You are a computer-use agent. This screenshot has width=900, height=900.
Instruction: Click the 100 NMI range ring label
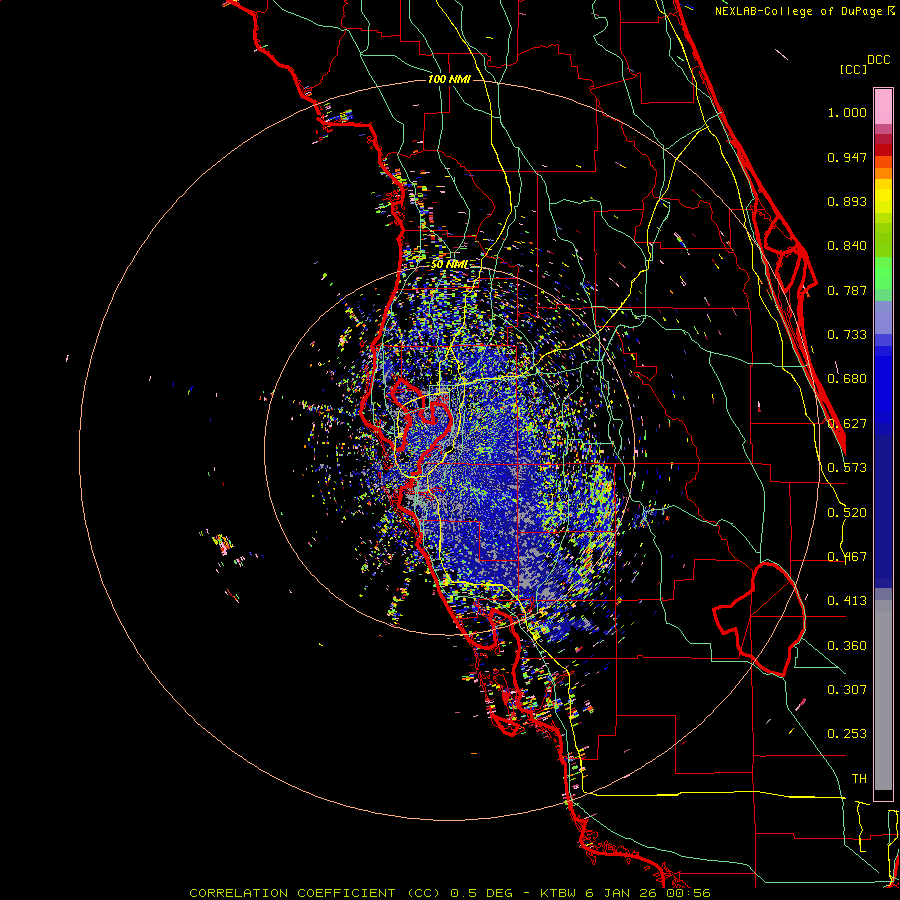449,79
